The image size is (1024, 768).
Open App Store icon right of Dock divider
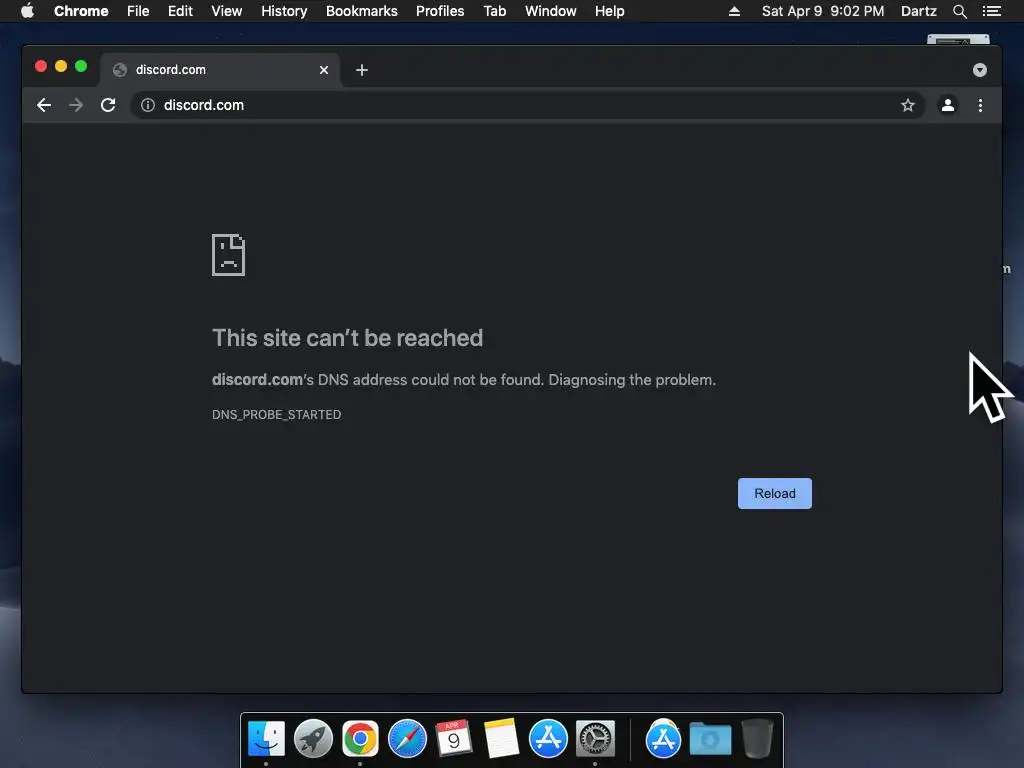[x=664, y=739]
